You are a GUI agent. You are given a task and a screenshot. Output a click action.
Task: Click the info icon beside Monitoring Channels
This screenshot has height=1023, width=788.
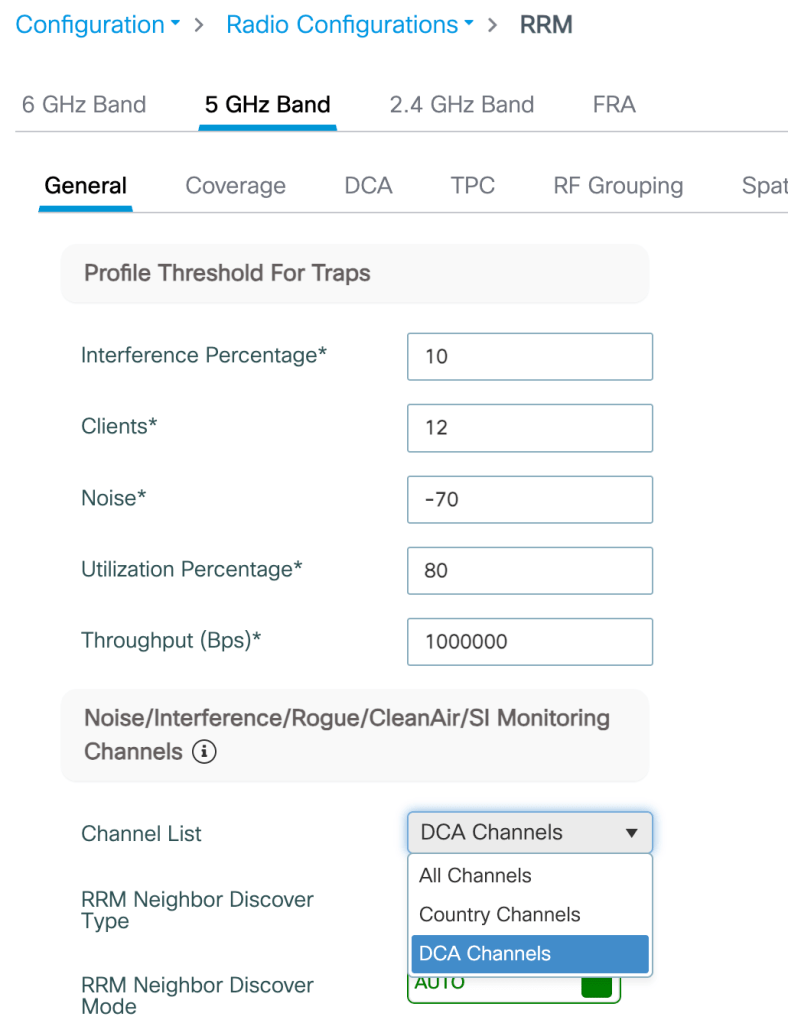204,752
